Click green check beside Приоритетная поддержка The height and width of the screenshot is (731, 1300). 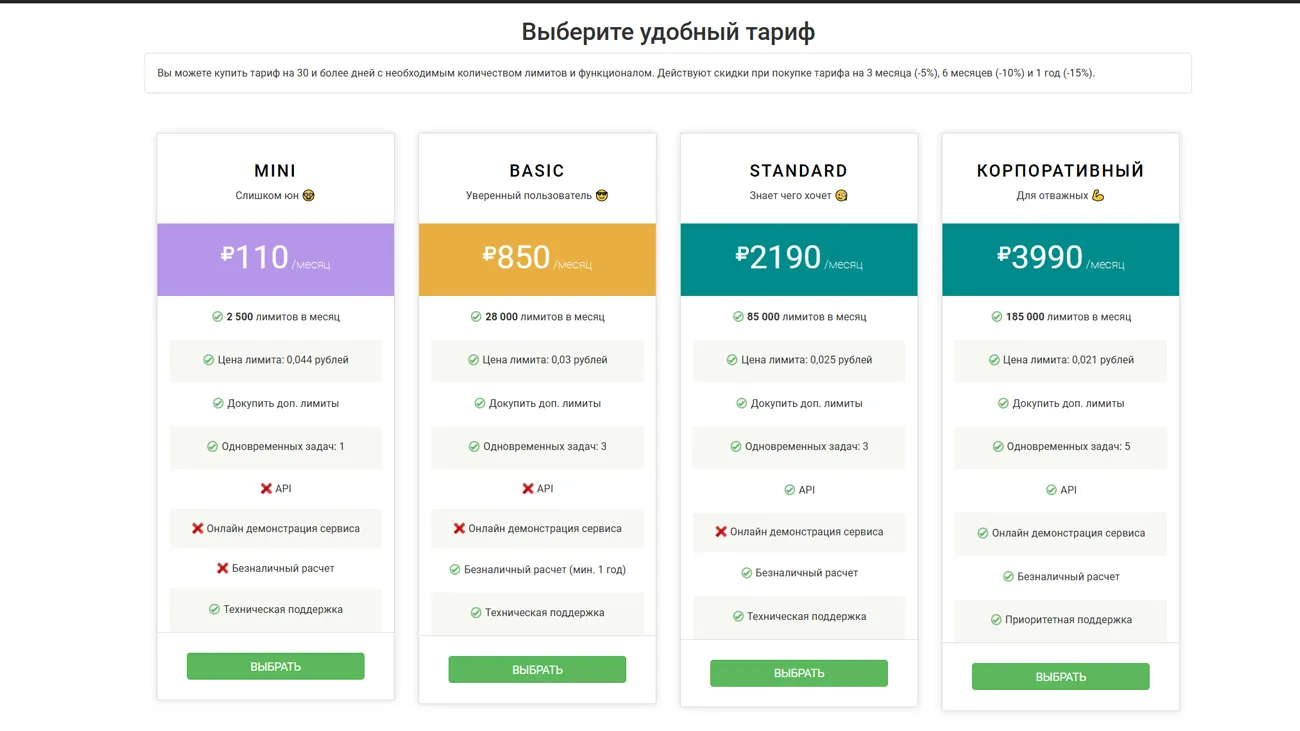click(996, 620)
